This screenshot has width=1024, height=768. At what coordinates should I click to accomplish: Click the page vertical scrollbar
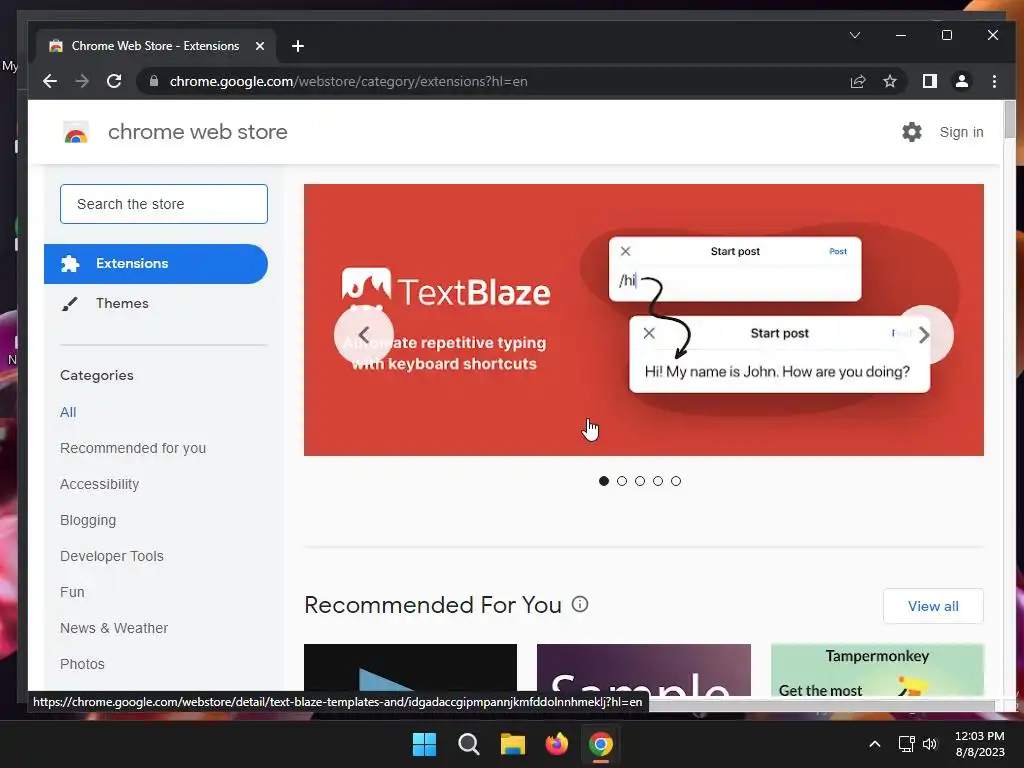[x=1010, y=120]
